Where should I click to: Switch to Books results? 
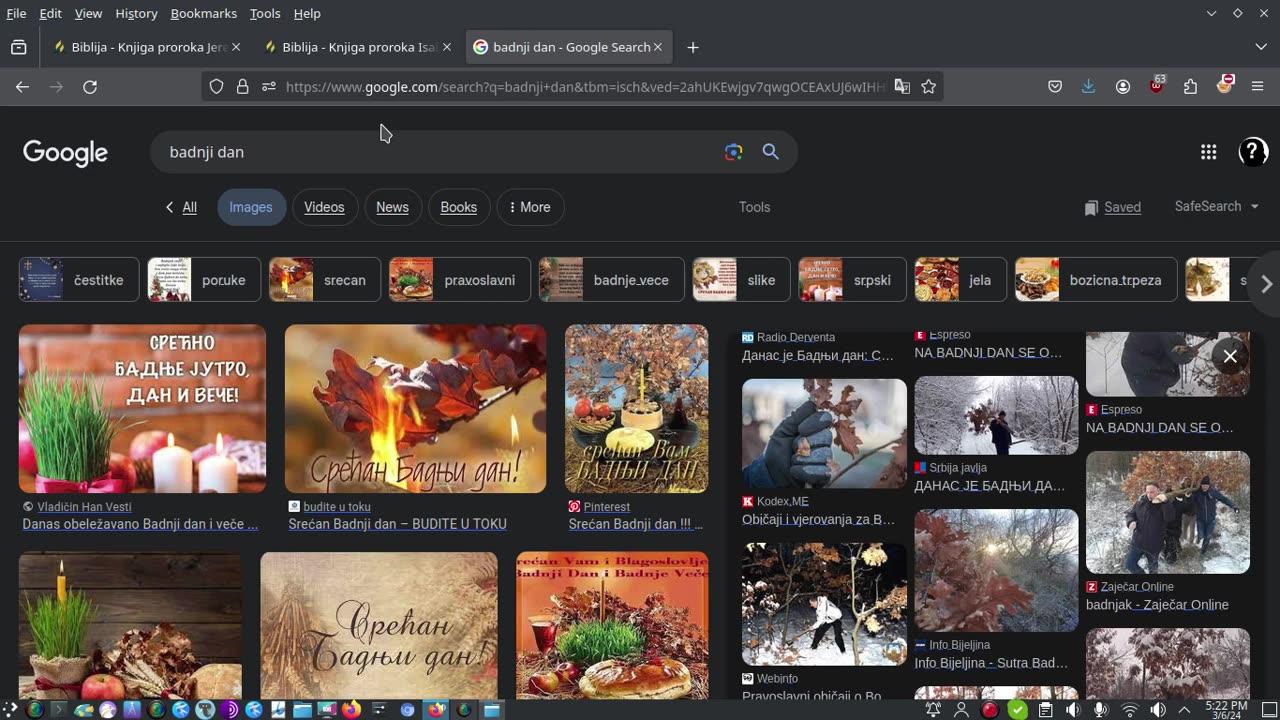[x=459, y=207]
